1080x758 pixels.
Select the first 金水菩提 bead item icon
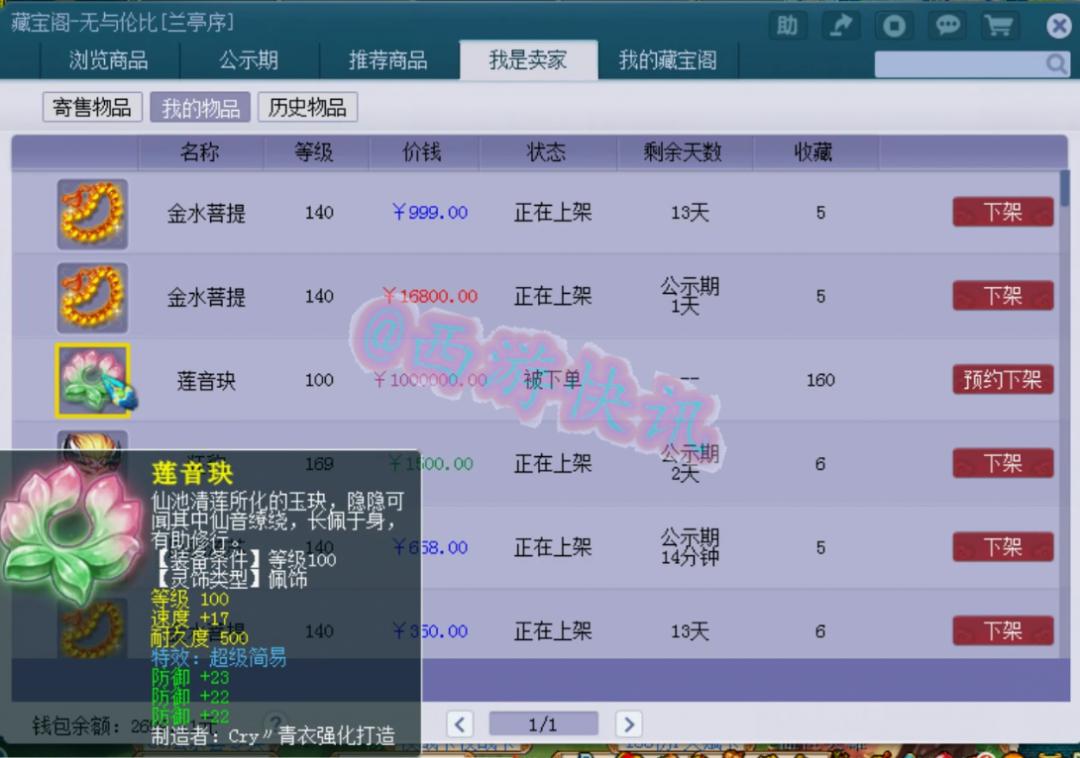click(93, 212)
